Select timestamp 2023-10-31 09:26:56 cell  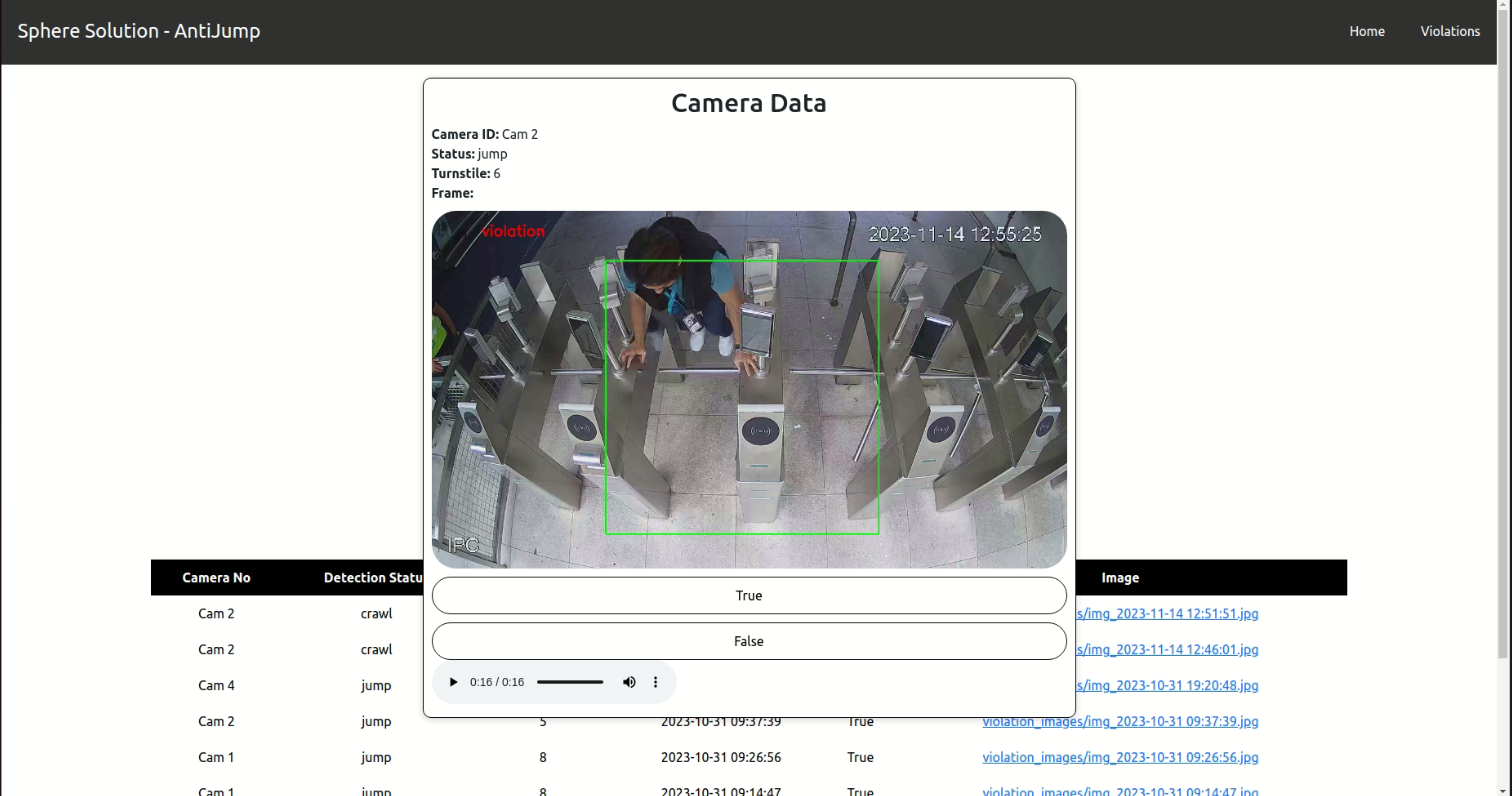(x=721, y=757)
